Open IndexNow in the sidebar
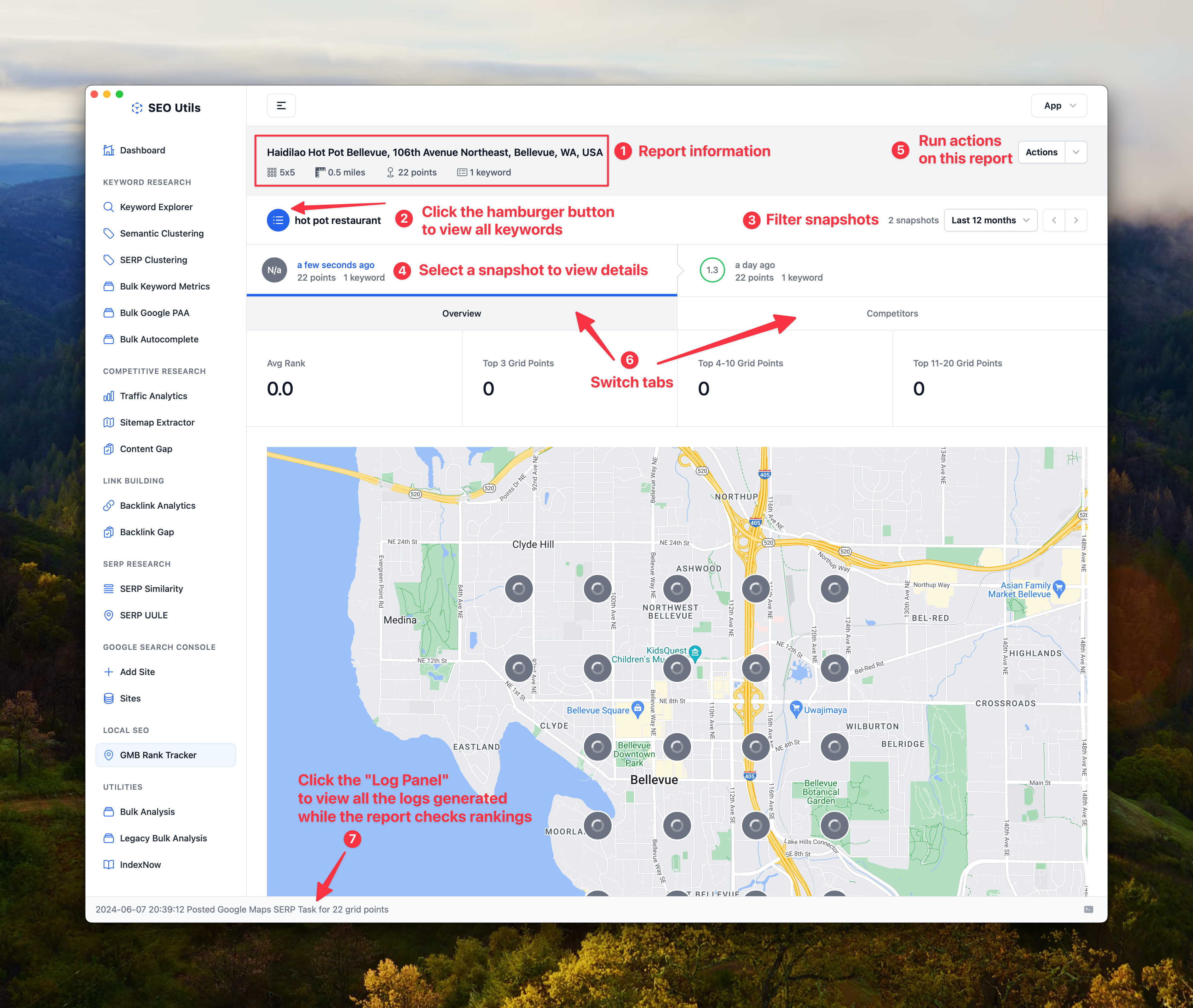Viewport: 1193px width, 1008px height. [x=140, y=865]
